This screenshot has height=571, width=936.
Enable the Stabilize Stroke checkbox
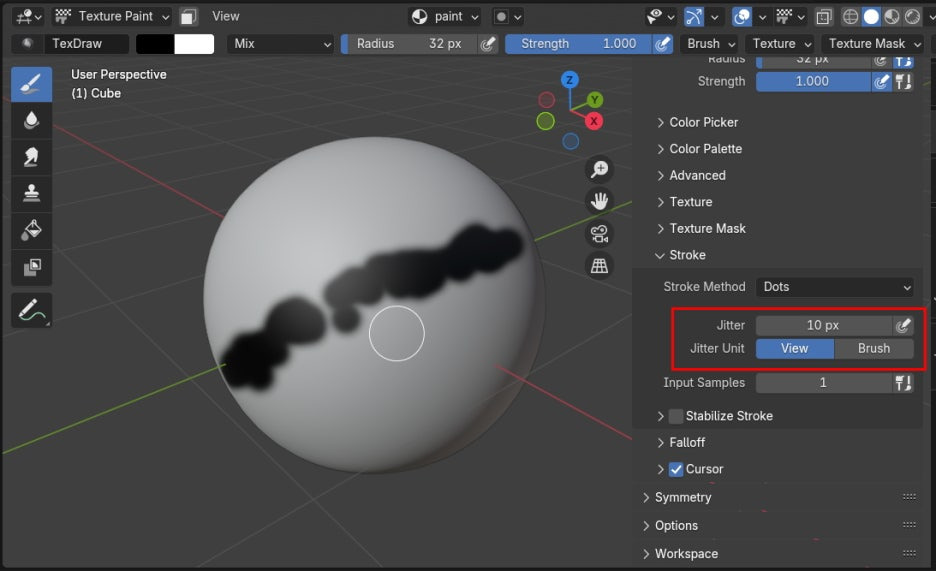[676, 416]
